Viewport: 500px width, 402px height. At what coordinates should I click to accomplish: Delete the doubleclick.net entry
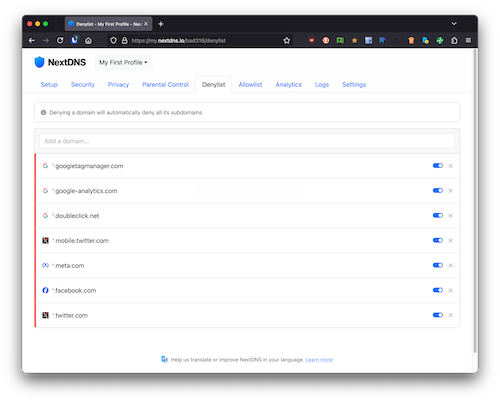450,215
